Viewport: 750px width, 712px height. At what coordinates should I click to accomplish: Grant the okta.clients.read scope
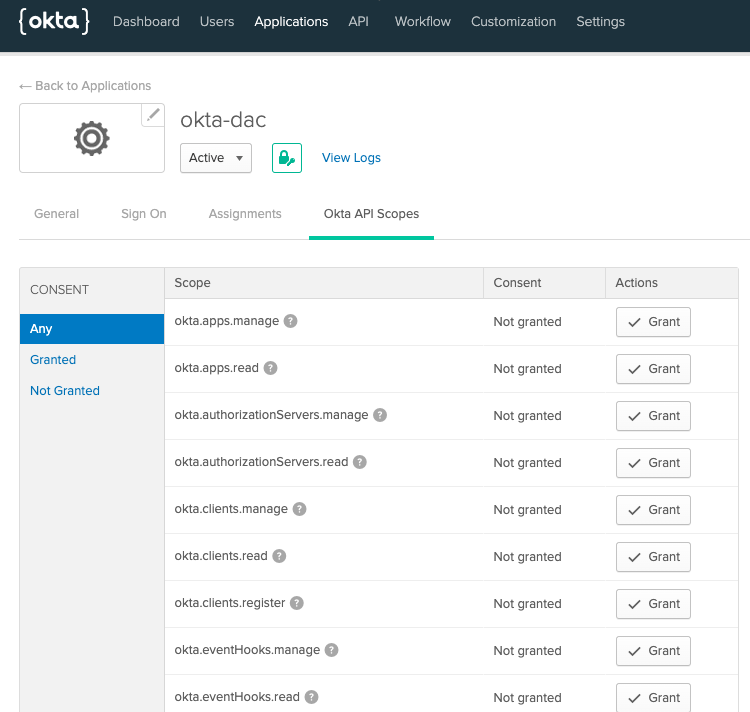click(x=653, y=557)
